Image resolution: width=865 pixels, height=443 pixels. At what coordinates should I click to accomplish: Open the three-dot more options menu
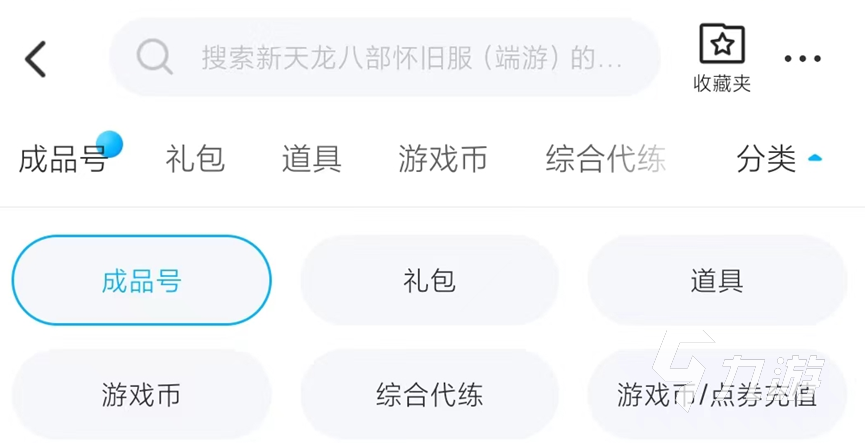coord(802,59)
